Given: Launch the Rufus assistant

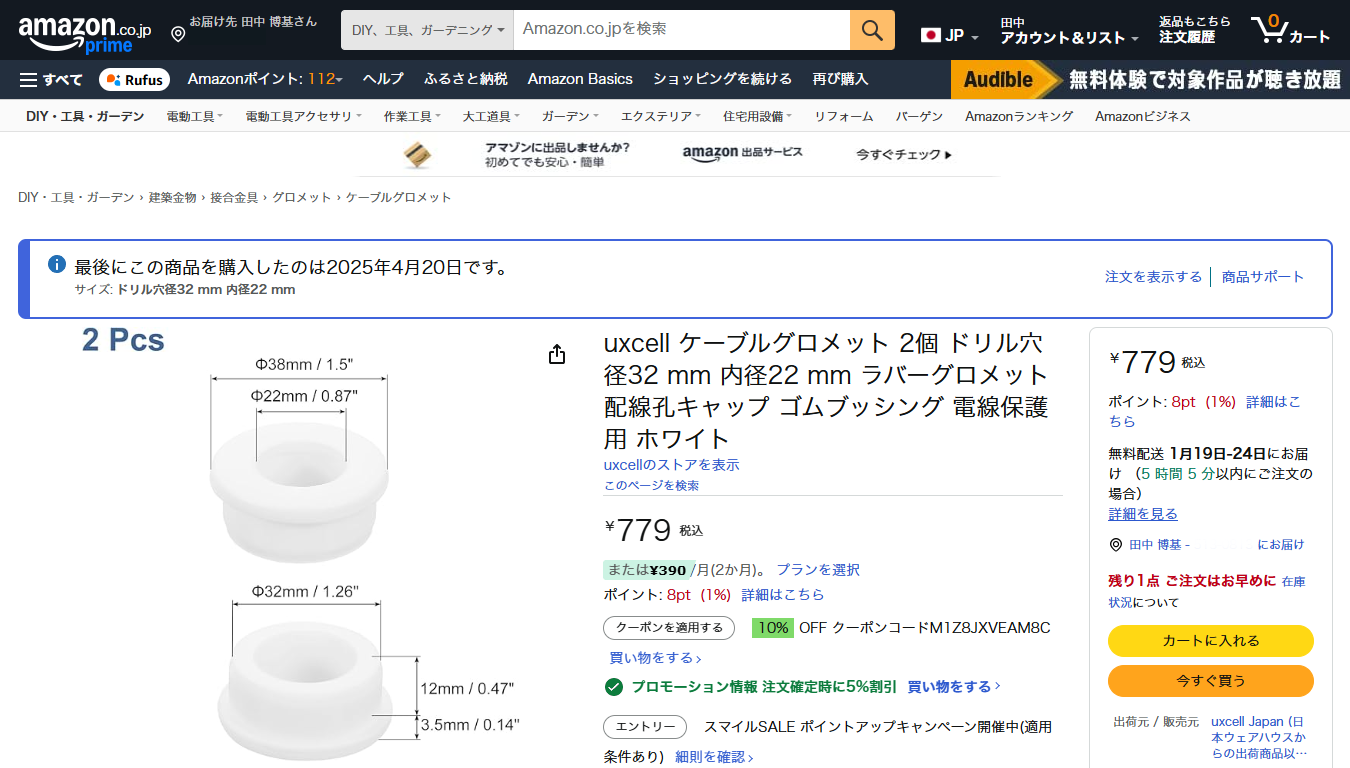Looking at the screenshot, I should tap(134, 80).
